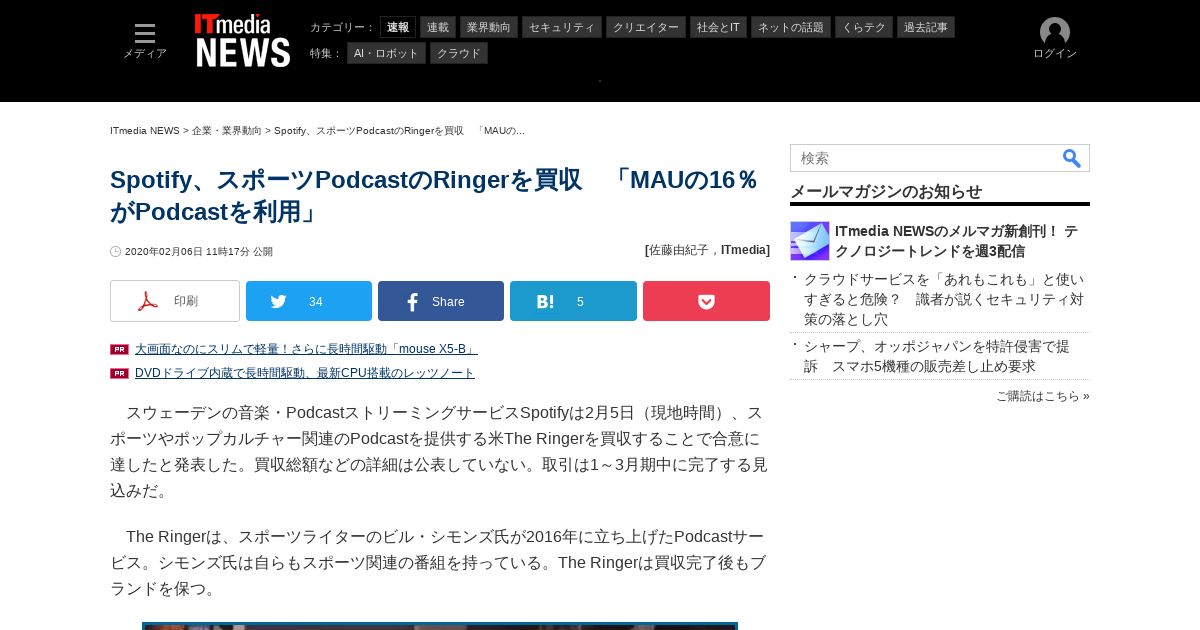Click ITmedia NEWS breadcrumb link
The width and height of the screenshot is (1200, 630).
pyautogui.click(x=145, y=131)
